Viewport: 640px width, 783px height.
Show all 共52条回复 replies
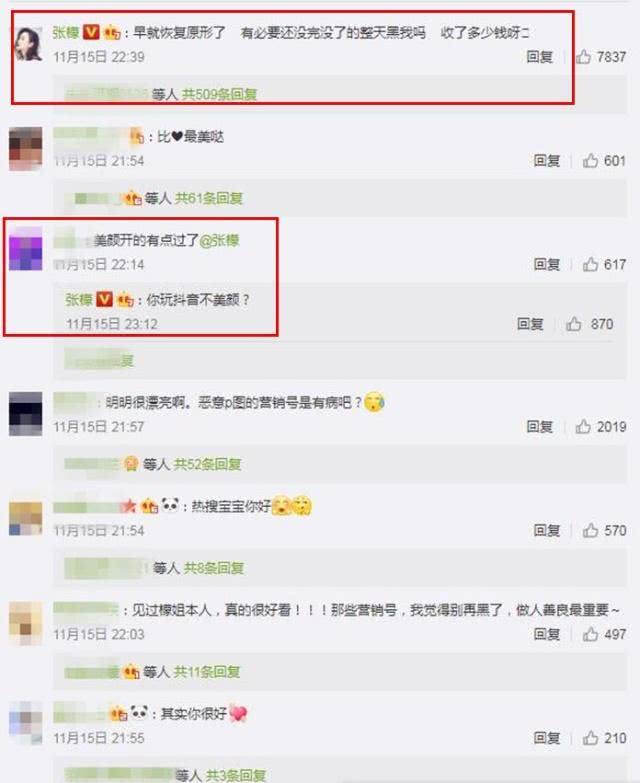click(x=207, y=464)
